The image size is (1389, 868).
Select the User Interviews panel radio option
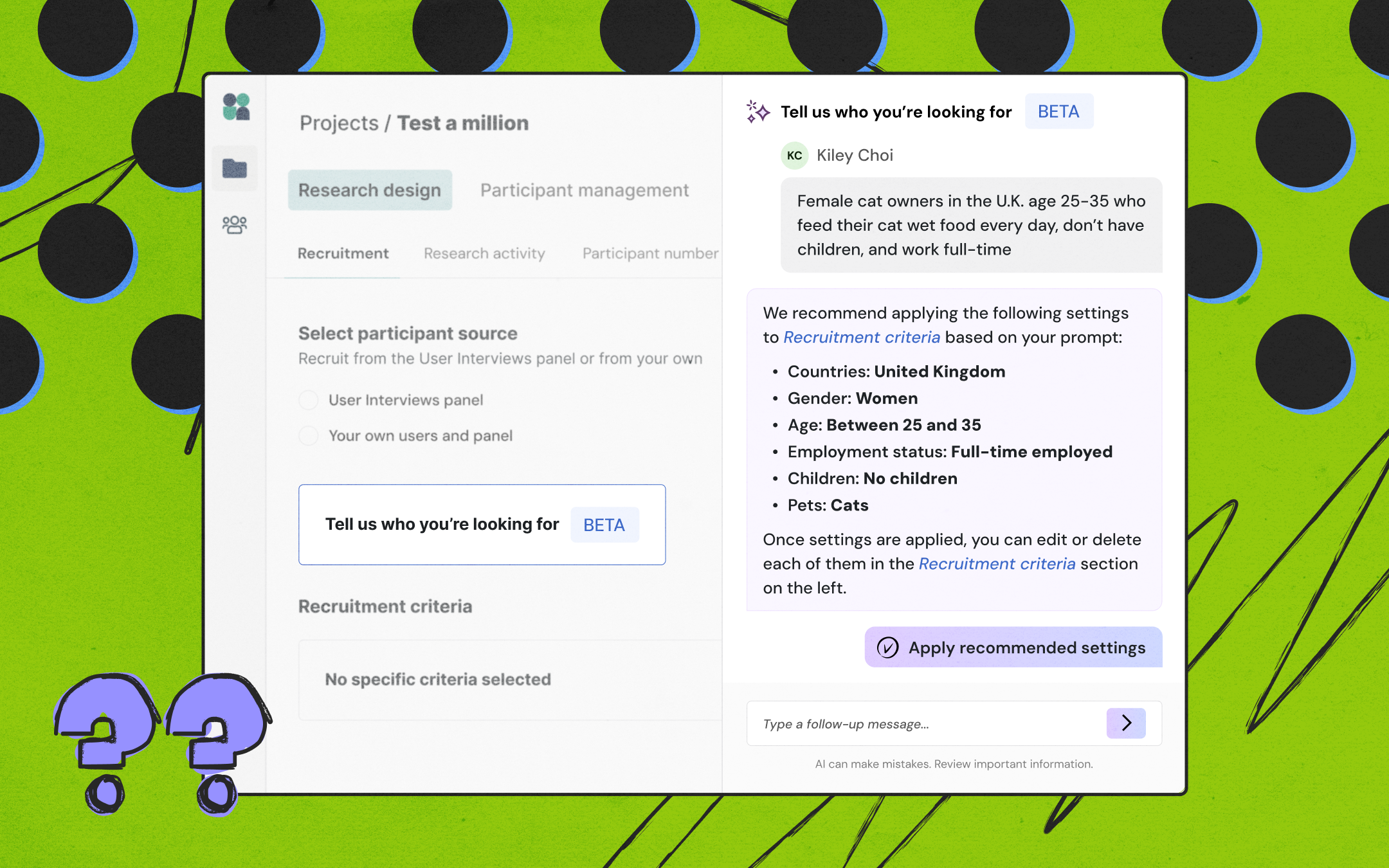click(x=309, y=400)
